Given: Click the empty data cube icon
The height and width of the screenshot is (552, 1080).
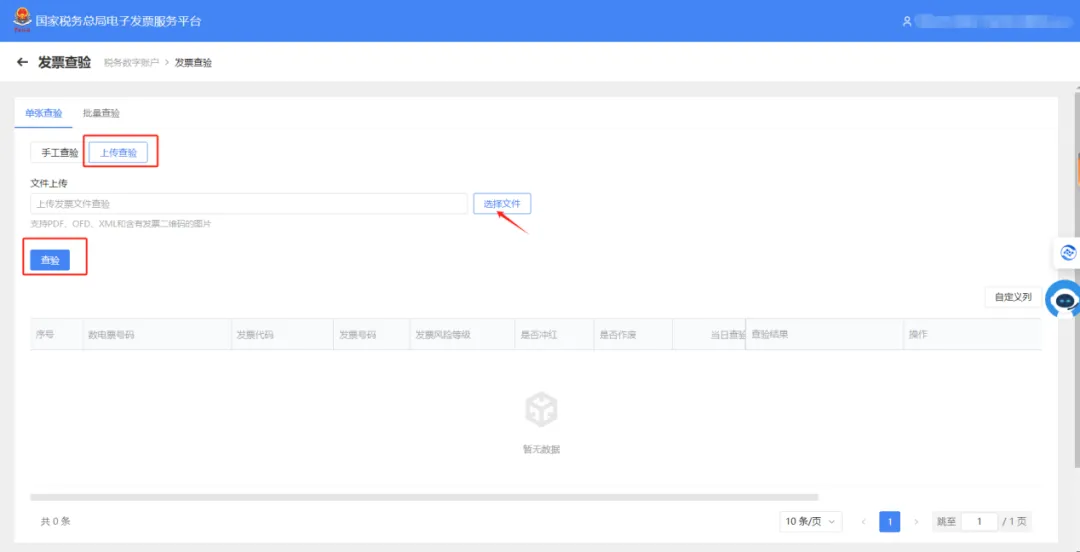Looking at the screenshot, I should point(541,411).
